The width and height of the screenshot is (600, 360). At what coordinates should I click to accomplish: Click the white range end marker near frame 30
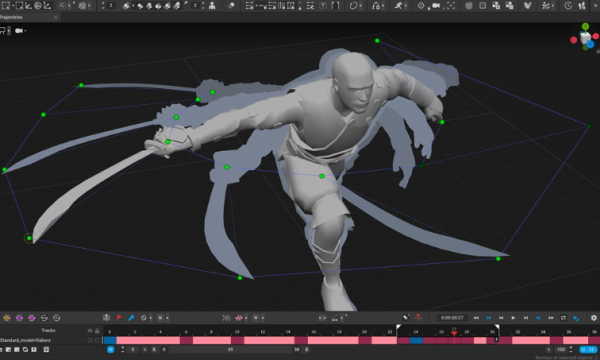[x=497, y=327]
